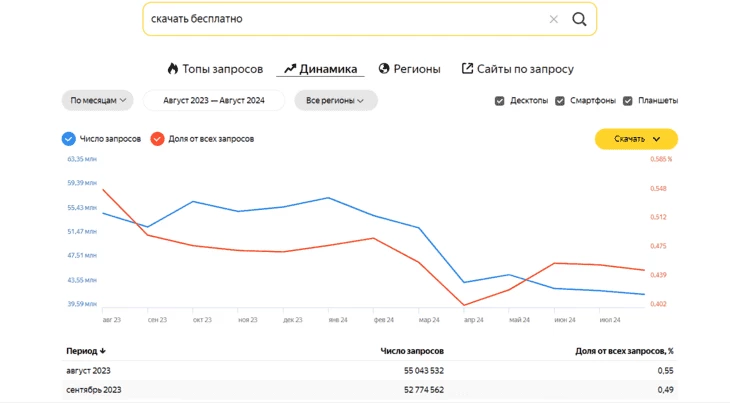Click the 59,39 млн axis value
This screenshot has width=730, height=403.
click(82, 183)
